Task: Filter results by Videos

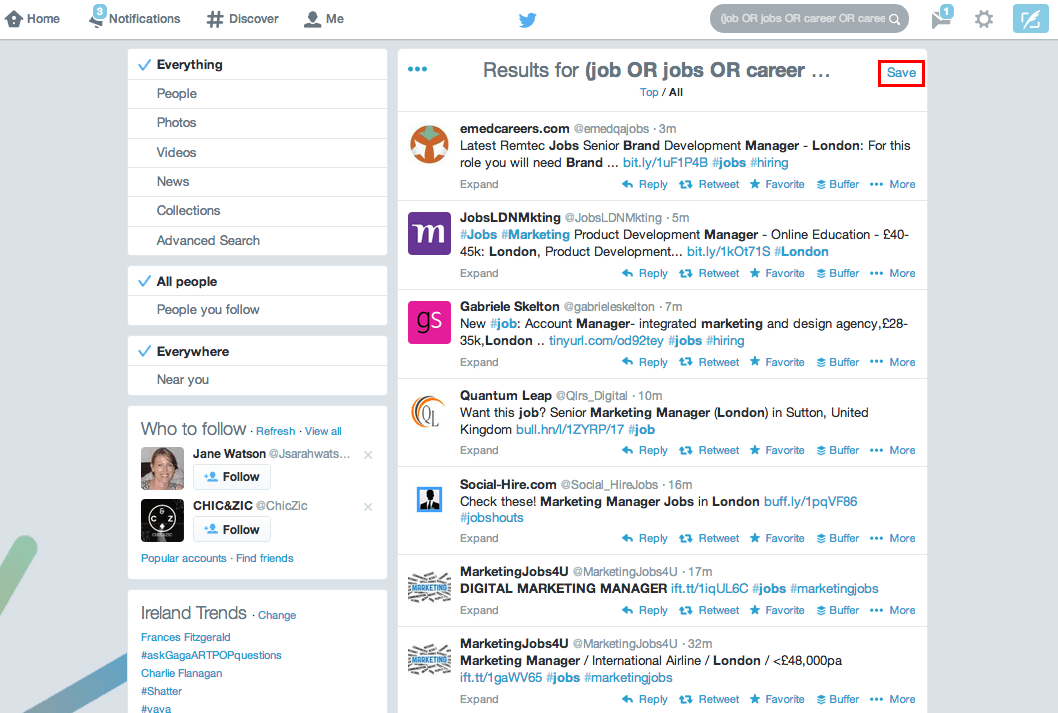Action: click(257, 152)
